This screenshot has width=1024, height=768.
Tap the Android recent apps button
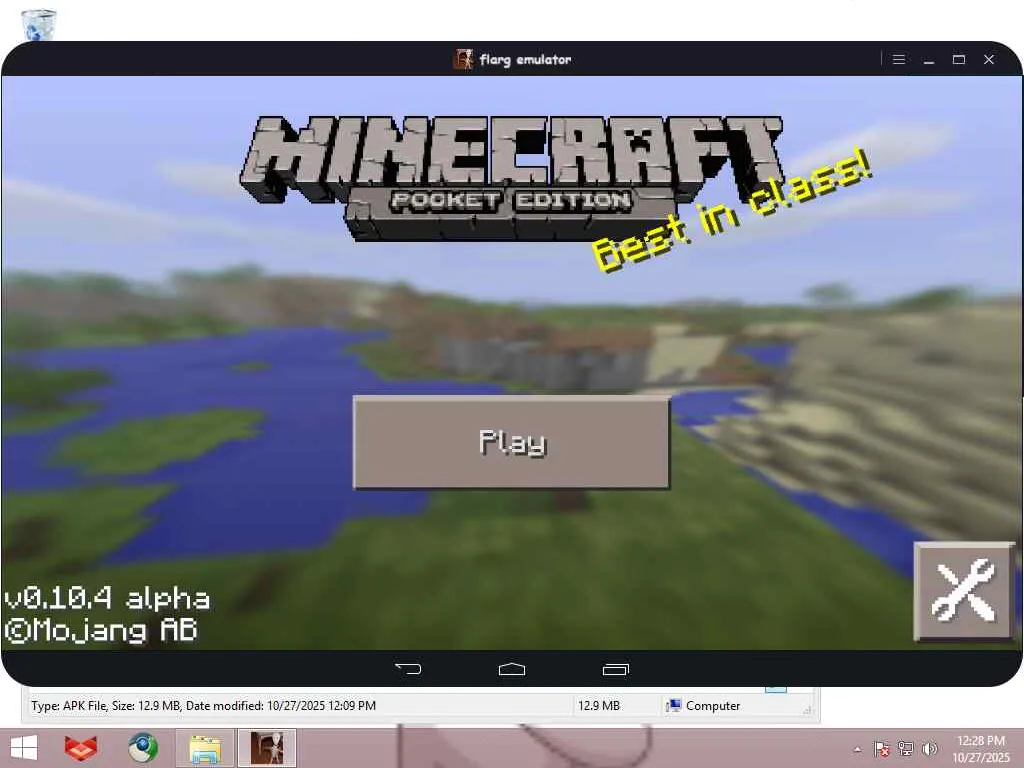[x=615, y=669]
